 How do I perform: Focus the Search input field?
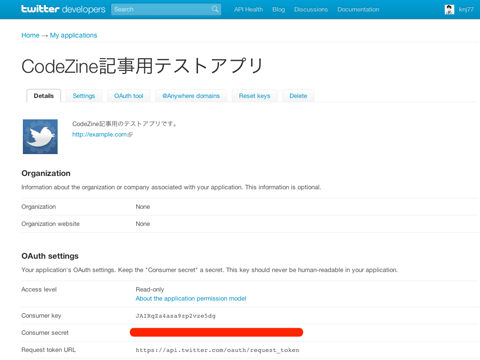166,9
